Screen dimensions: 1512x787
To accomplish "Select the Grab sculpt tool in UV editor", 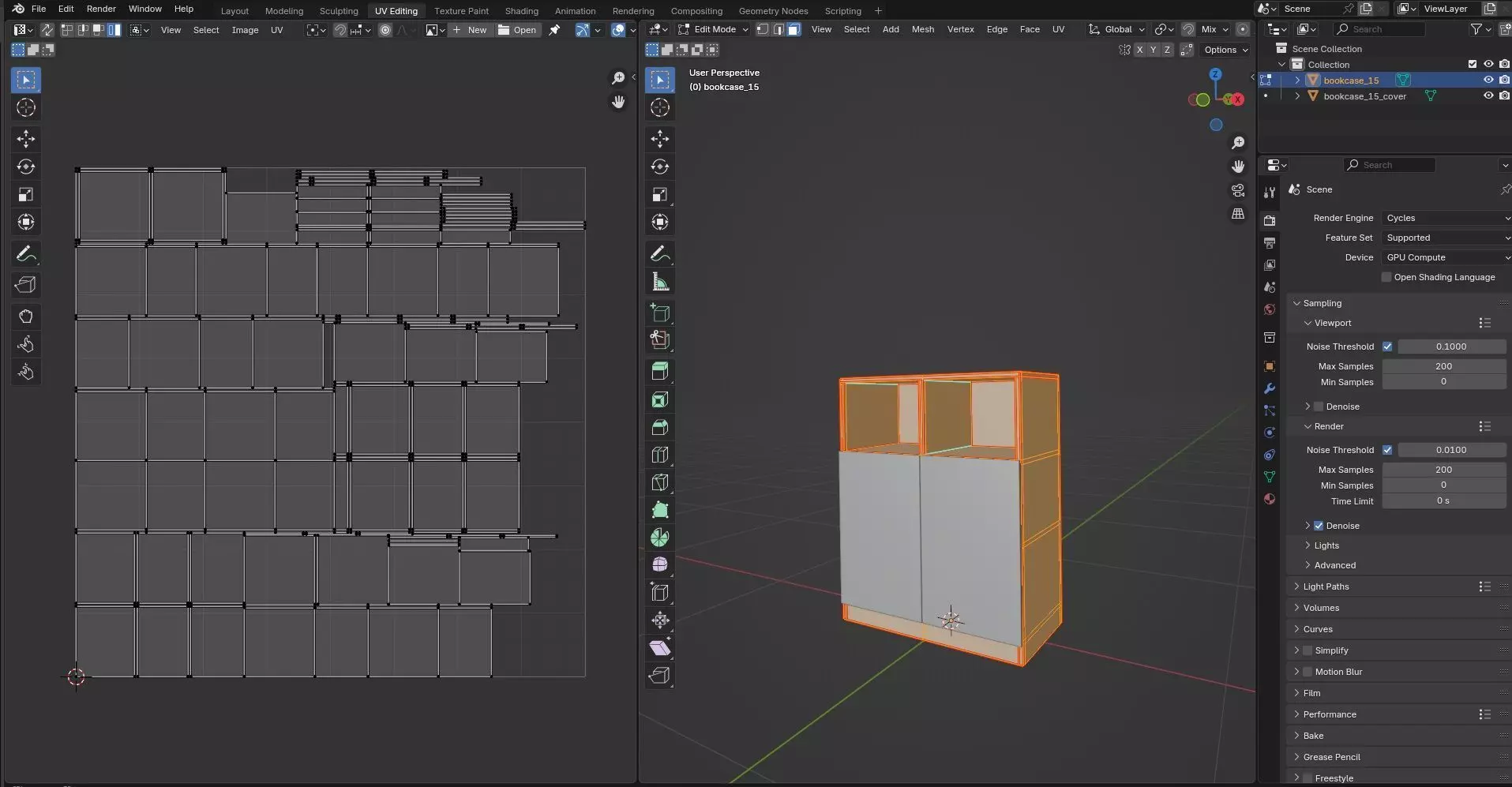I will tap(26, 317).
